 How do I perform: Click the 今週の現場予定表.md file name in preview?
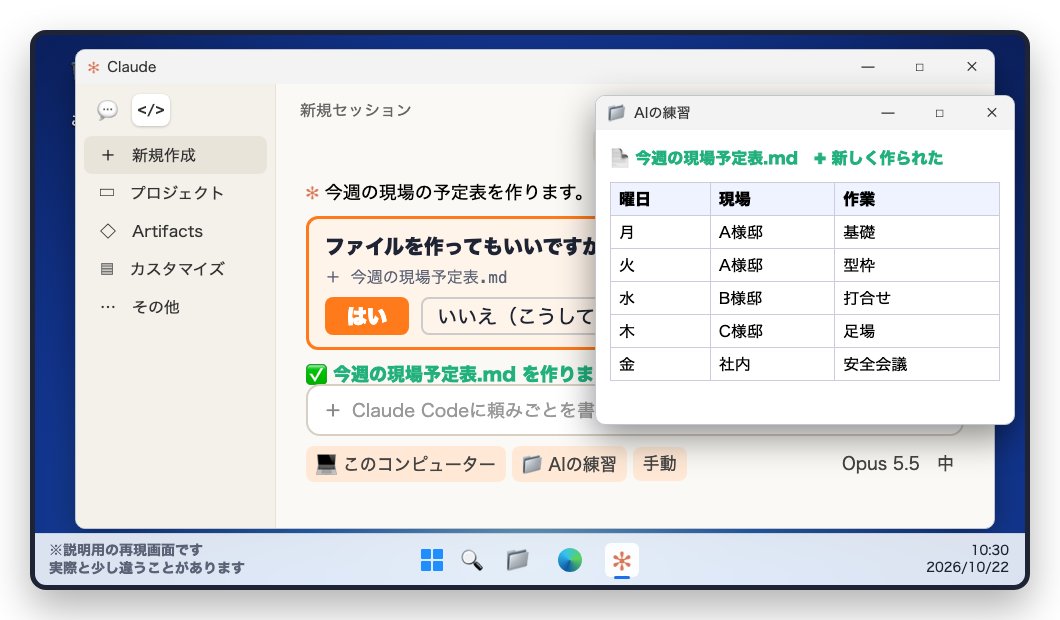pyautogui.click(x=717, y=158)
